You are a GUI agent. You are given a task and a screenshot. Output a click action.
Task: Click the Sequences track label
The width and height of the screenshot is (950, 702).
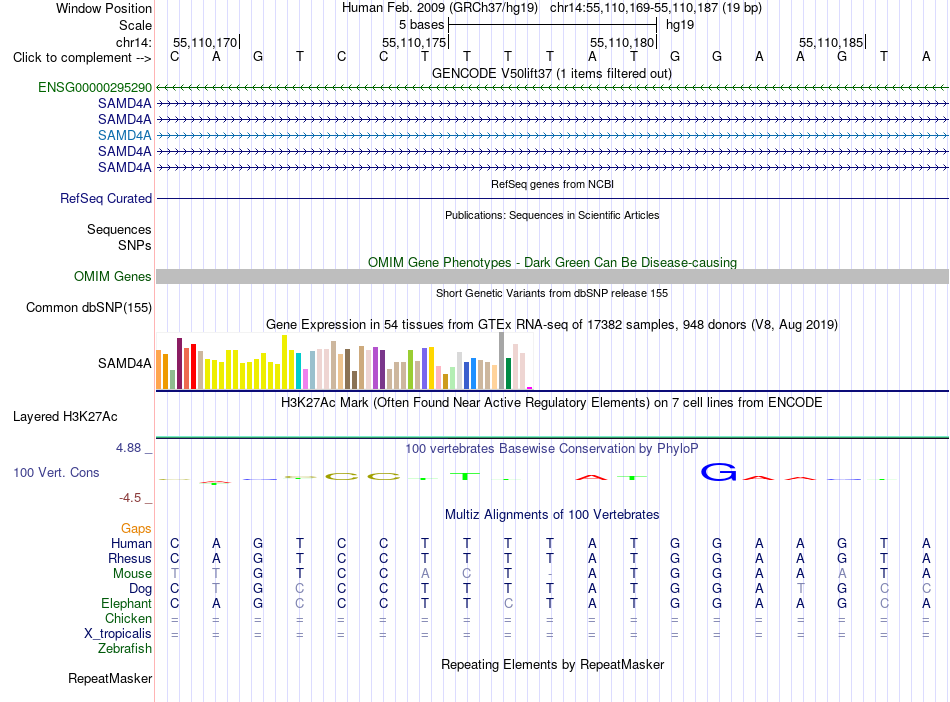[119, 230]
